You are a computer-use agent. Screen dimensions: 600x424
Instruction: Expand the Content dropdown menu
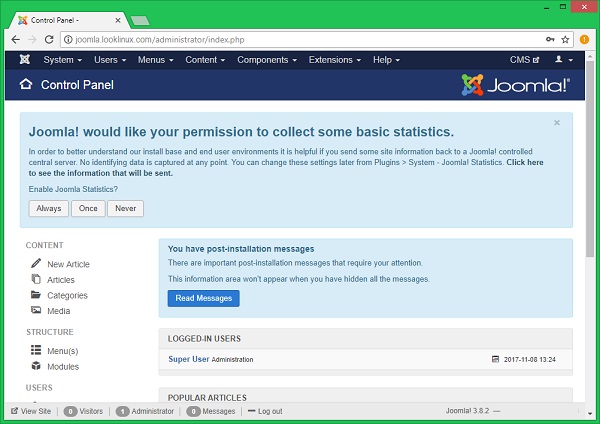205,60
